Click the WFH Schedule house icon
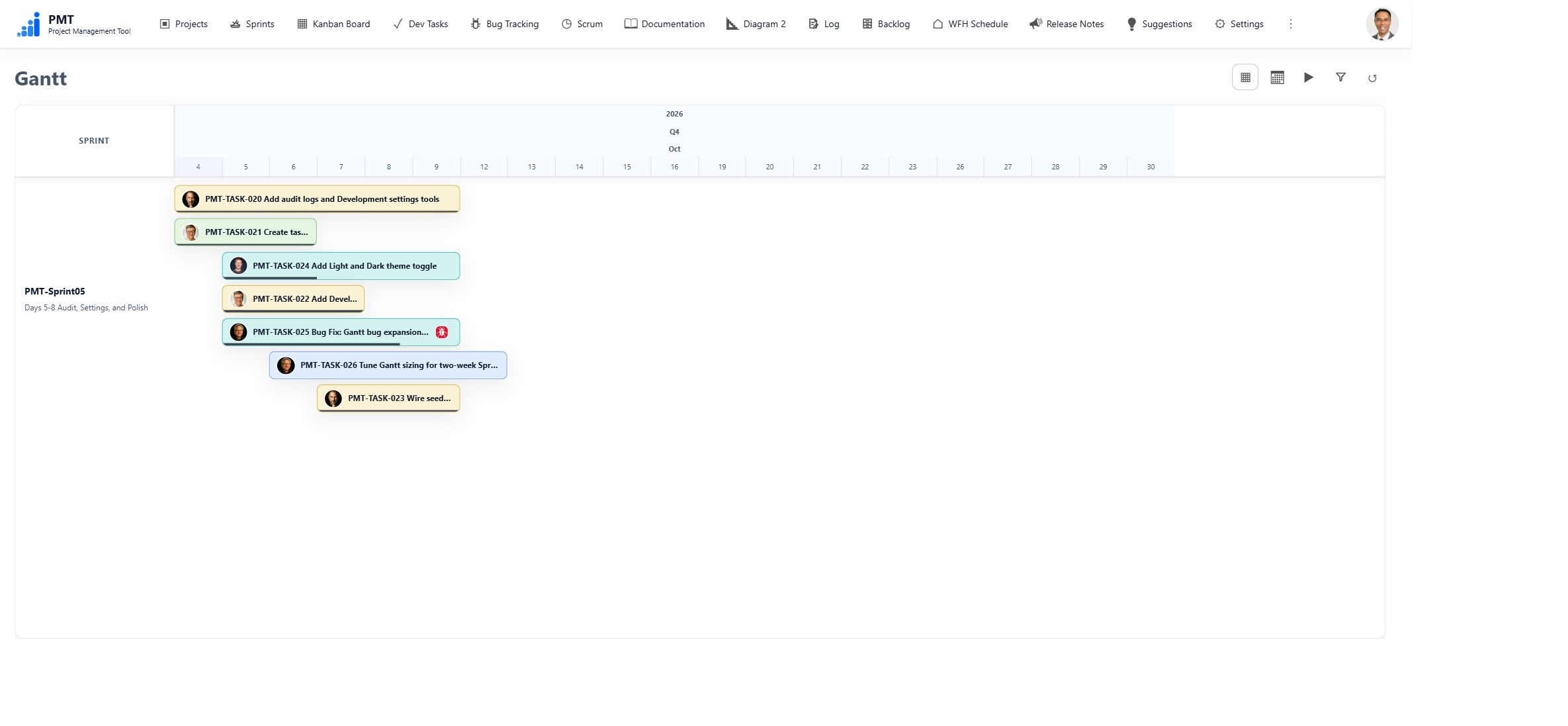1568x726 pixels. coord(937,24)
